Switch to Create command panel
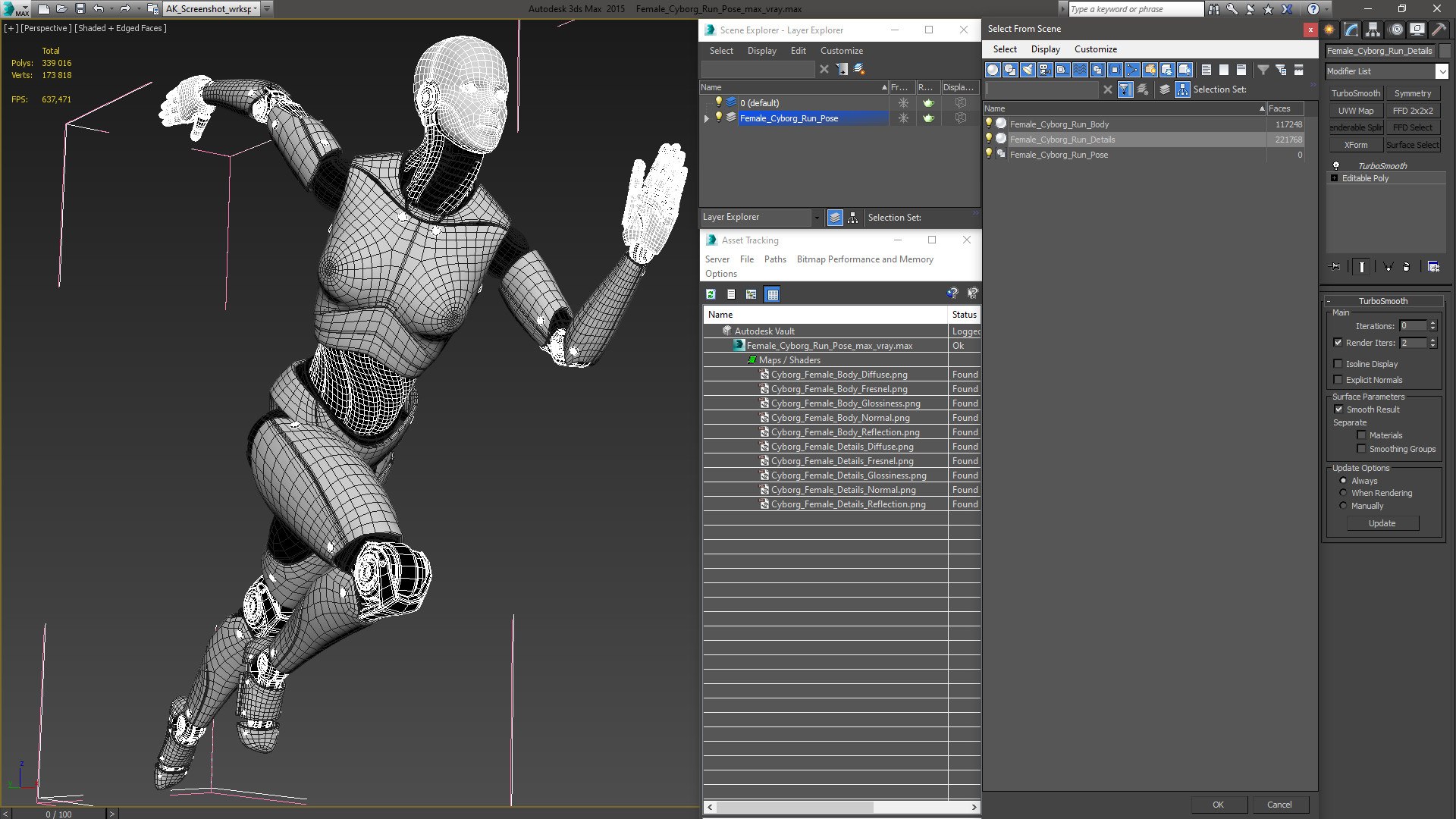 1329,30
